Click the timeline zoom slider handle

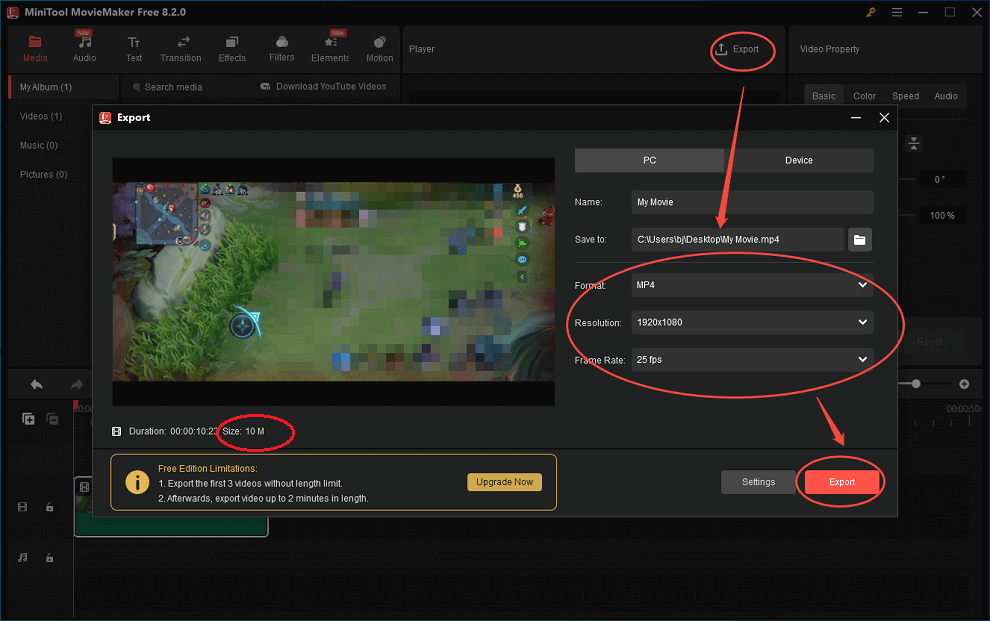pos(915,384)
